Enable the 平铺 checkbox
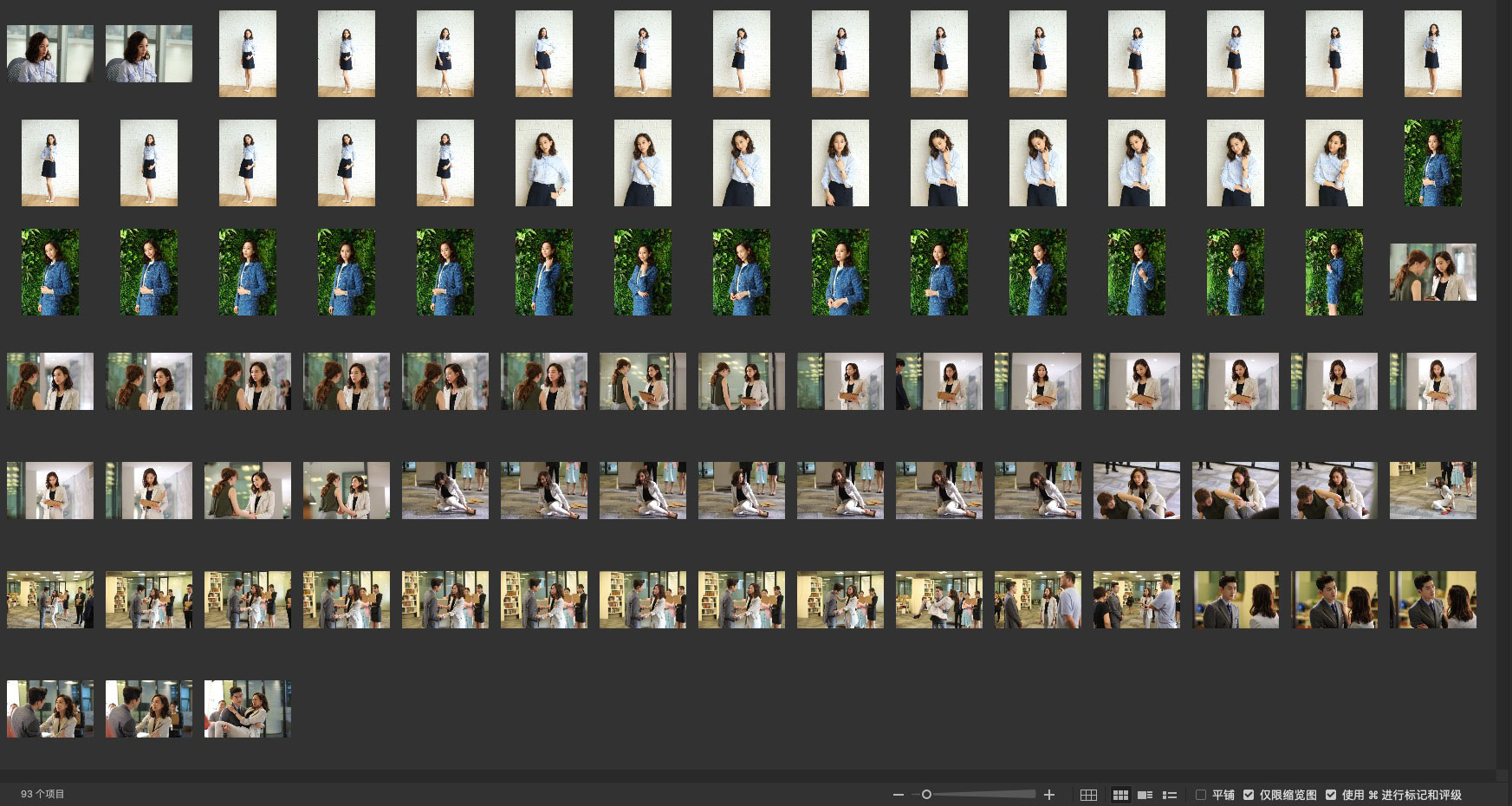Screen dimensions: 1512x806 (1201, 795)
